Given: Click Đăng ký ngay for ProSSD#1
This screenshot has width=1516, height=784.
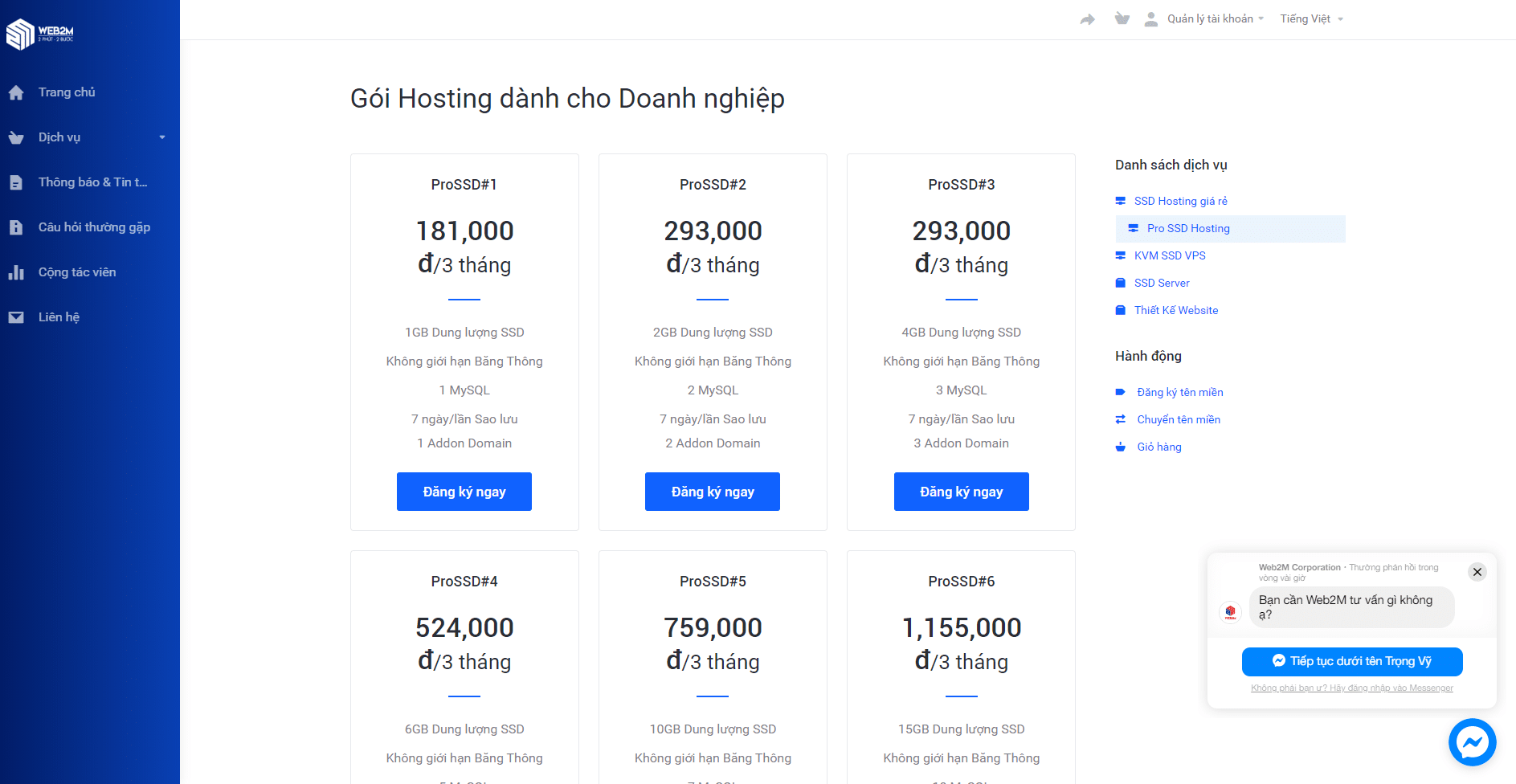Looking at the screenshot, I should click(464, 492).
